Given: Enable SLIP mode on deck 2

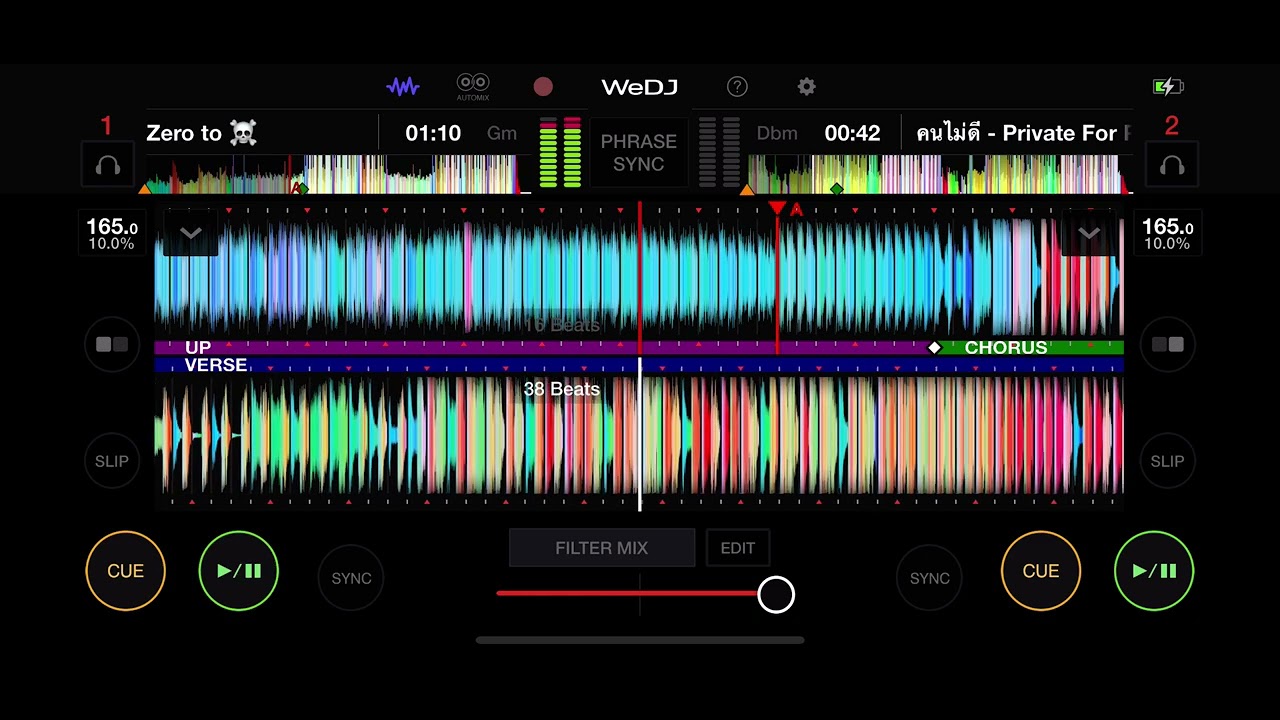Looking at the screenshot, I should click(1167, 461).
